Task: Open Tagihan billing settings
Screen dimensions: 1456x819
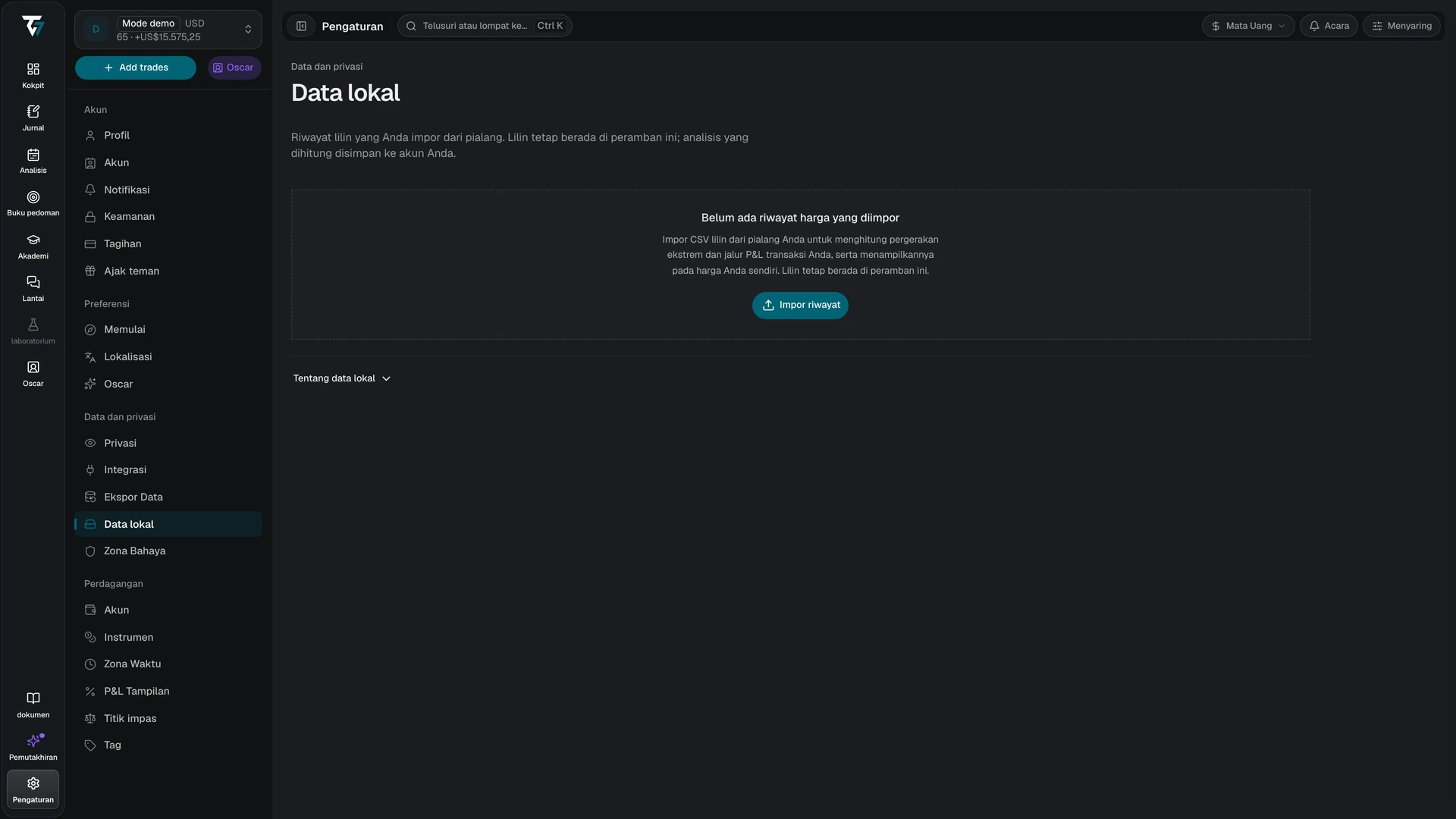Action: pos(168,244)
